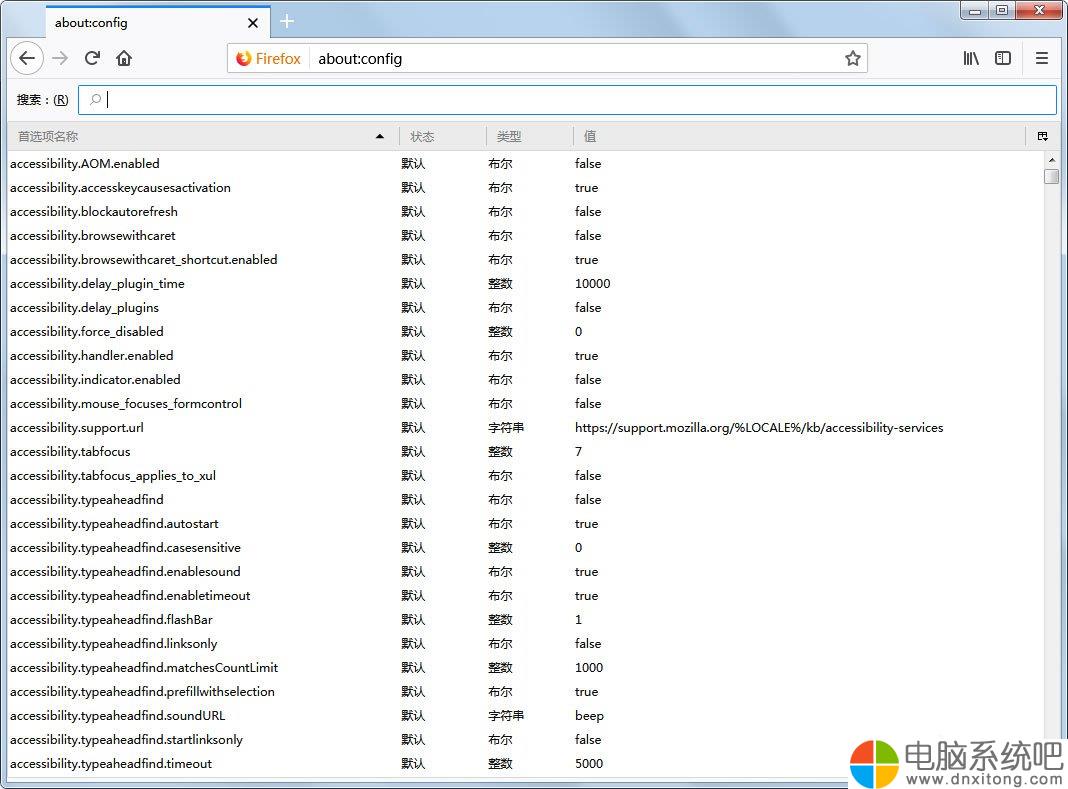Click the forward arrow navigation button
This screenshot has height=789, width=1068.
point(60,59)
